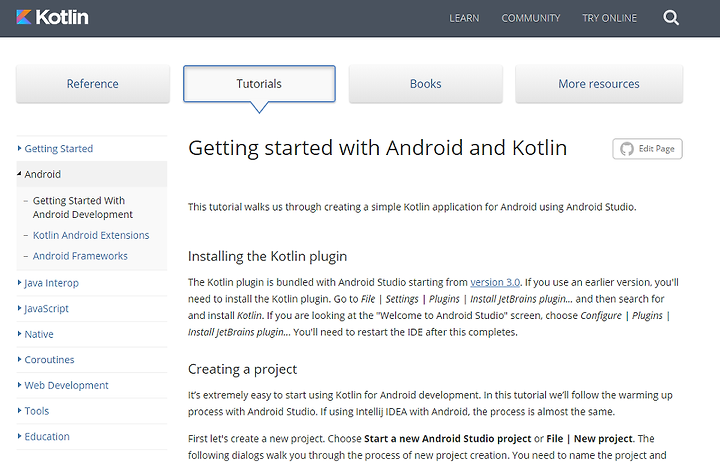This screenshot has width=720, height=465.
Task: Open the COMMUNITY menu item
Action: pos(531,18)
